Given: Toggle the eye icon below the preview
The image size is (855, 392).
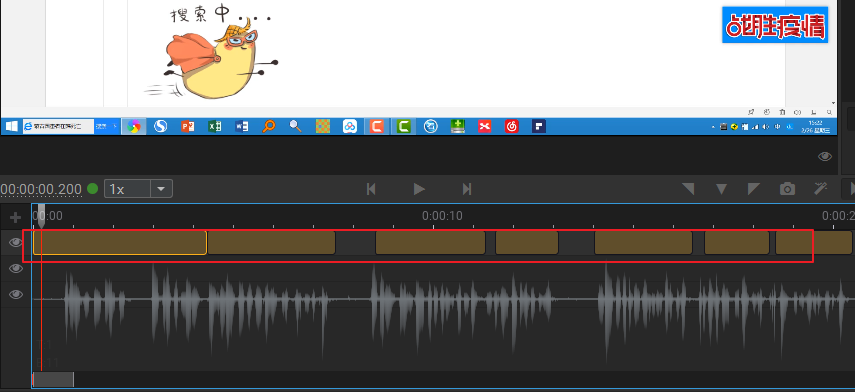Looking at the screenshot, I should (x=824, y=156).
